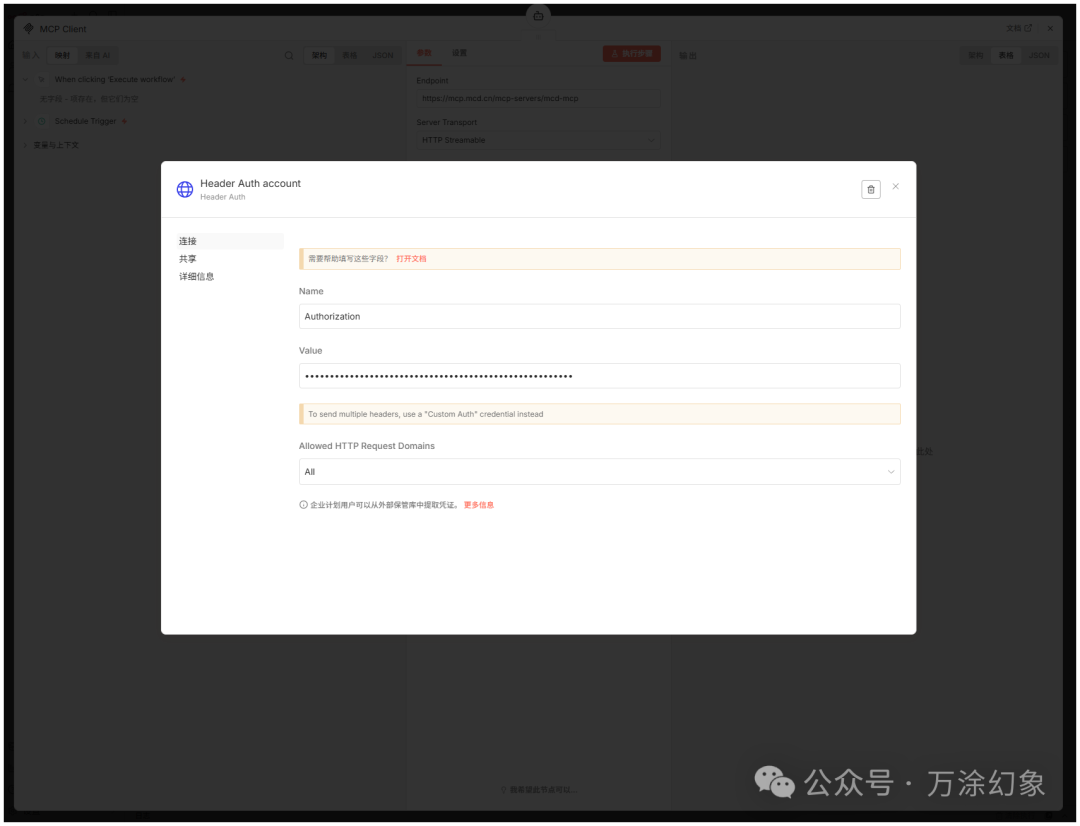Expand the 变量与上下文 section
This screenshot has height=826, width=1080.
click(x=24, y=144)
